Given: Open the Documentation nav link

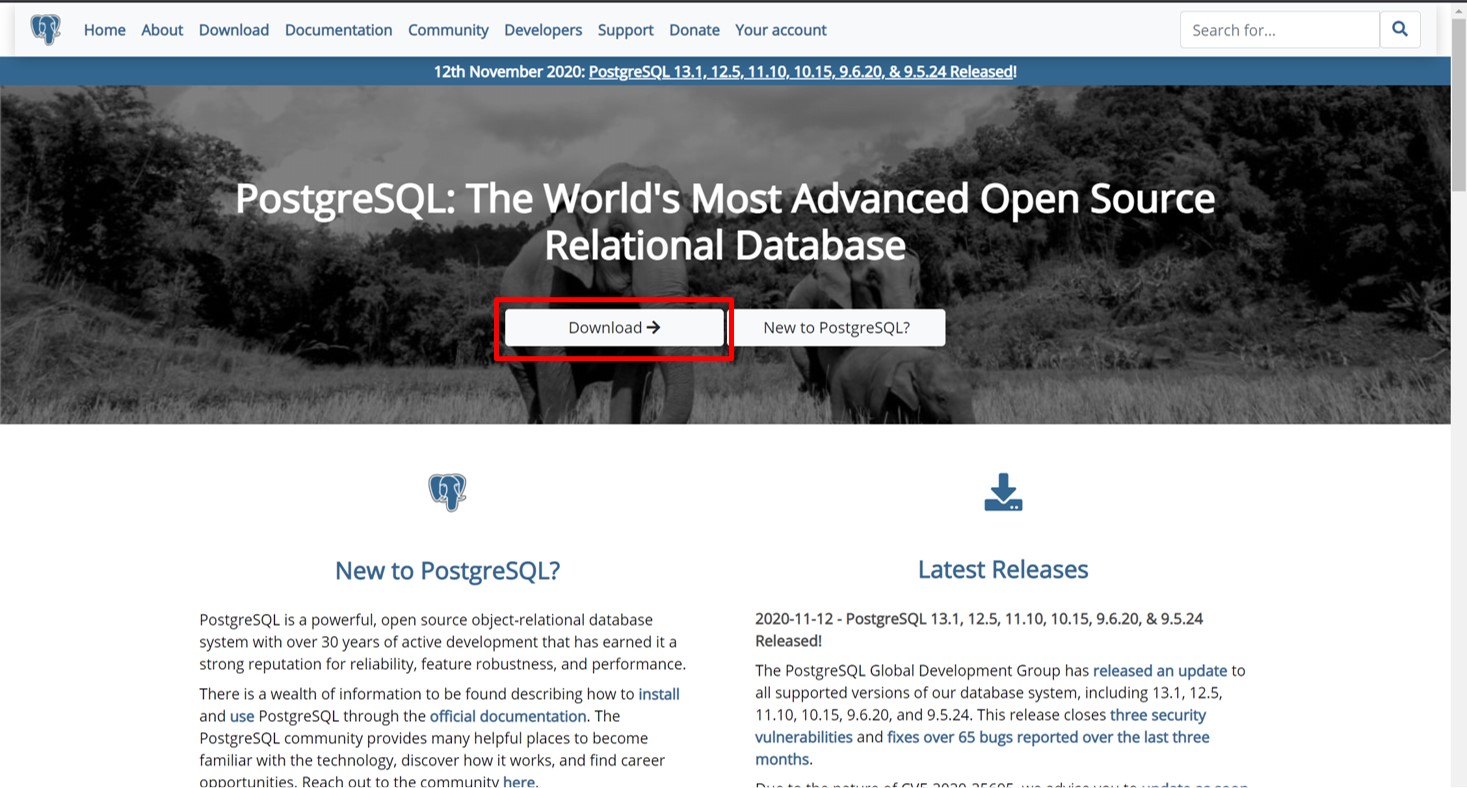Looking at the screenshot, I should point(338,30).
